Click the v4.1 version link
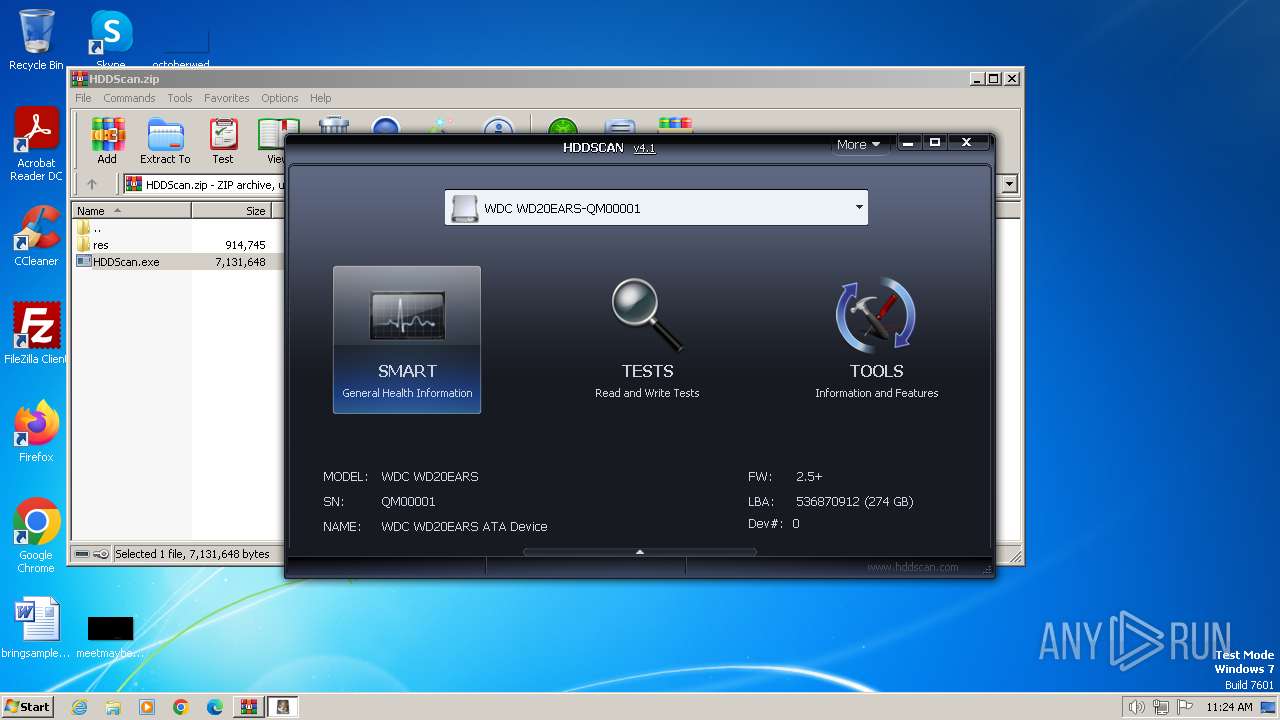This screenshot has width=1280, height=720. pos(644,148)
